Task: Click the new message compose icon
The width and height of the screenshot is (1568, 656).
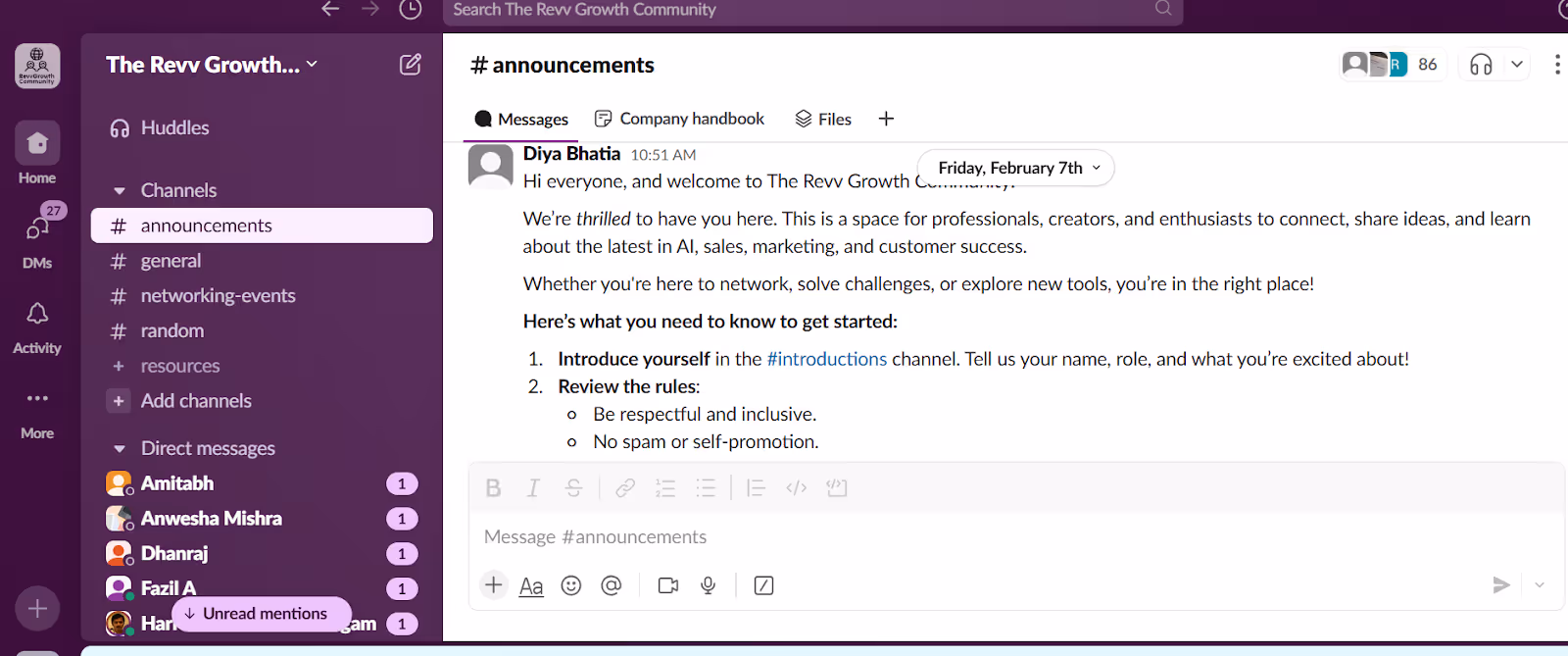Action: coord(411,65)
